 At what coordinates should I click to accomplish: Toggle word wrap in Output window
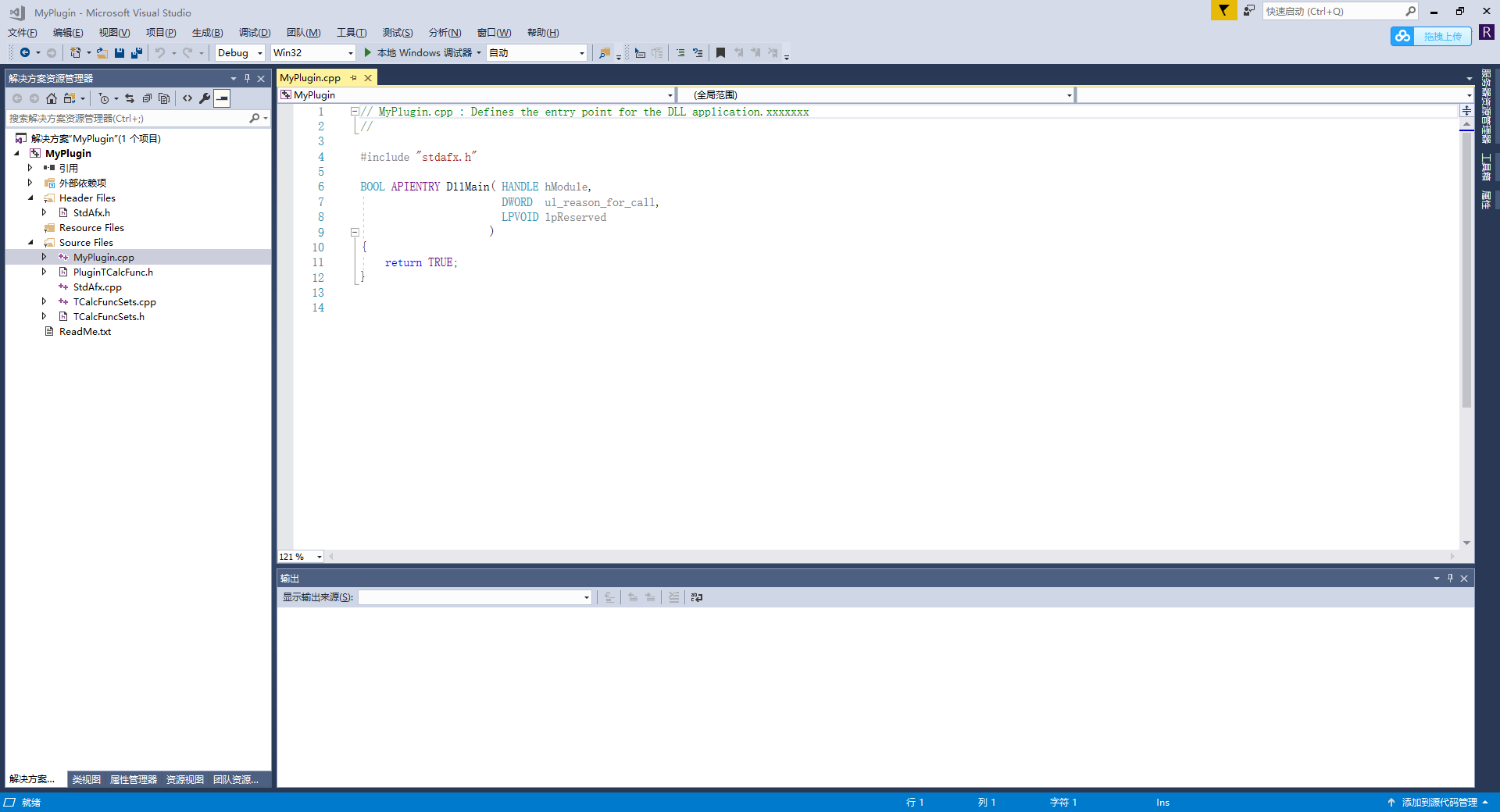pos(697,597)
